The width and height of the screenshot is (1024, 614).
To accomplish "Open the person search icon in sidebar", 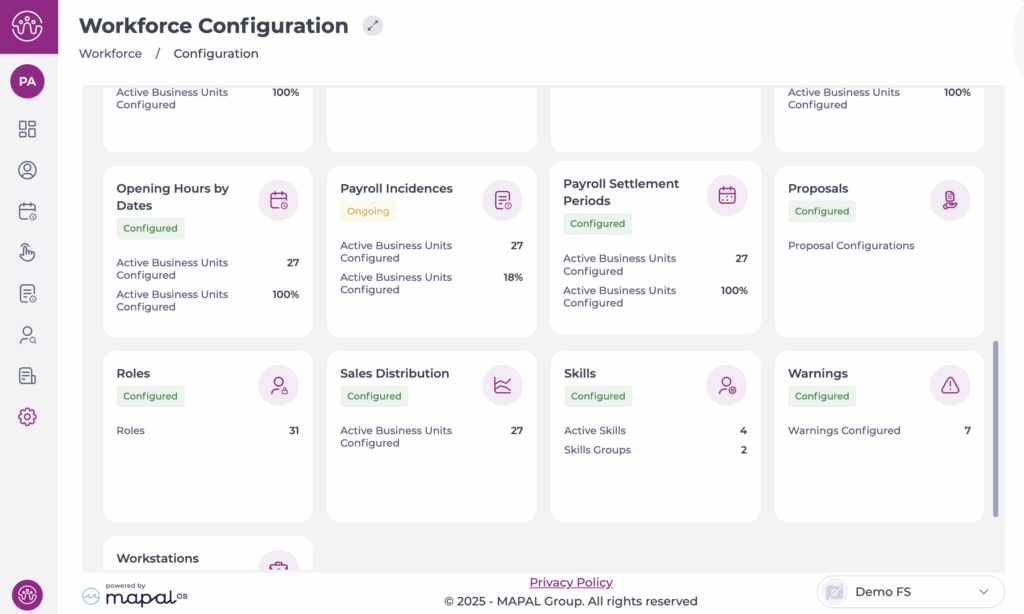I will tap(27, 335).
